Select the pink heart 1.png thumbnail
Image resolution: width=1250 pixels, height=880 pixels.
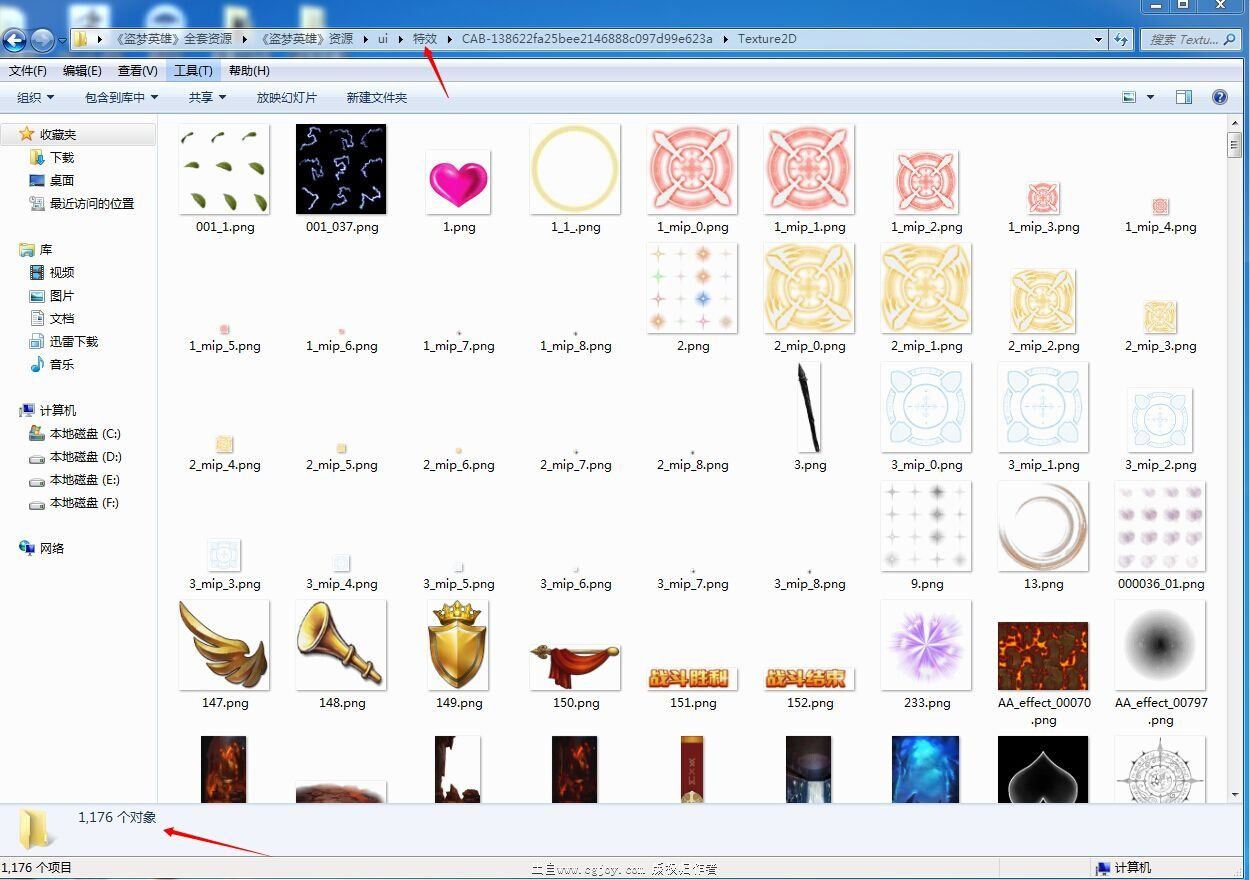click(x=459, y=182)
